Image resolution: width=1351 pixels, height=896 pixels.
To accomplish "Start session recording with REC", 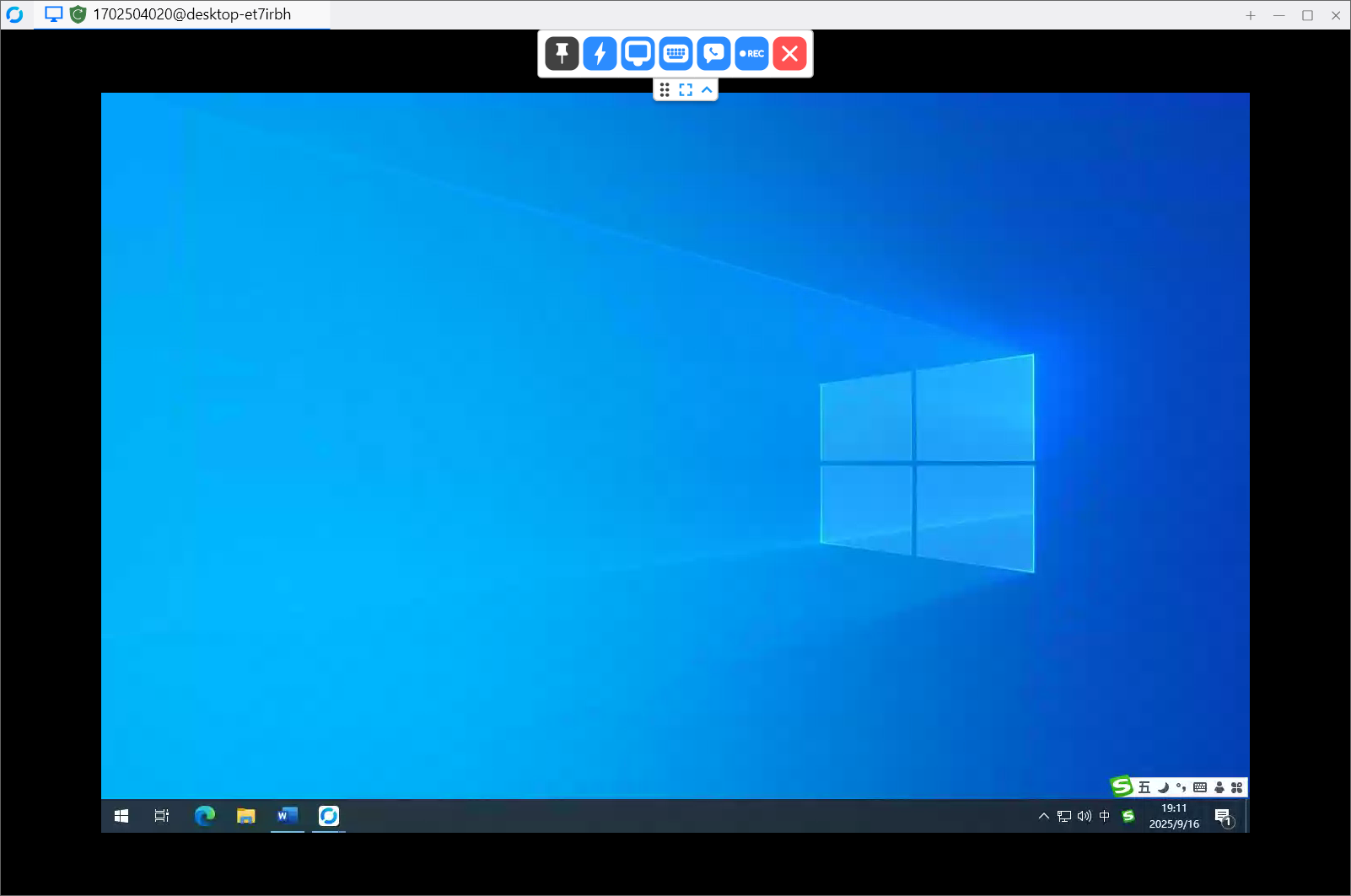I will coord(751,54).
